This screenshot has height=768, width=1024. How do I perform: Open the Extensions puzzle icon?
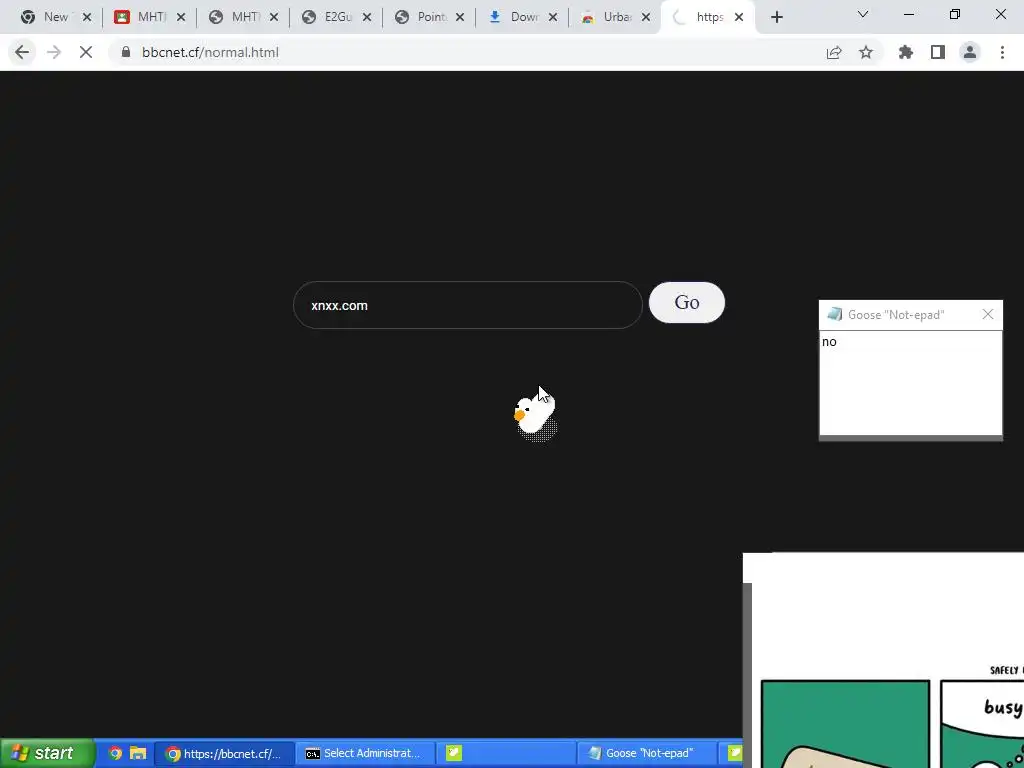pyautogui.click(x=906, y=52)
